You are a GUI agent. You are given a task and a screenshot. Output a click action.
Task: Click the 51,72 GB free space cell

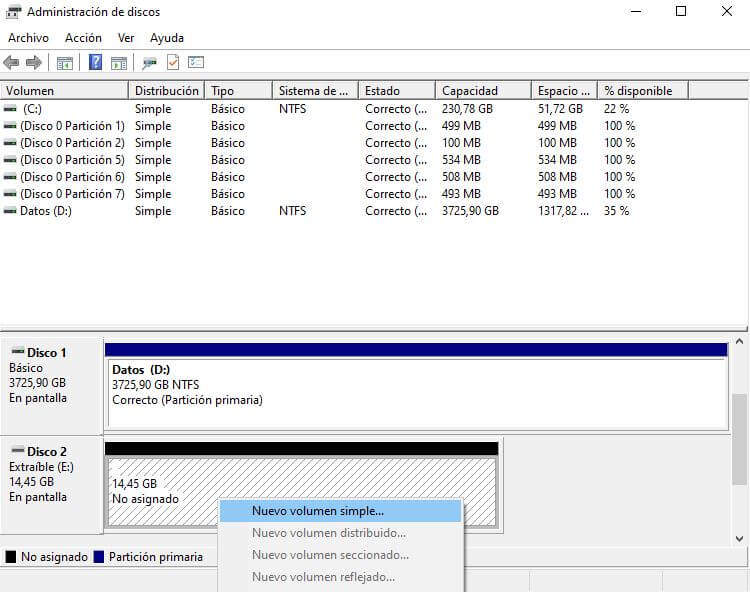point(561,109)
